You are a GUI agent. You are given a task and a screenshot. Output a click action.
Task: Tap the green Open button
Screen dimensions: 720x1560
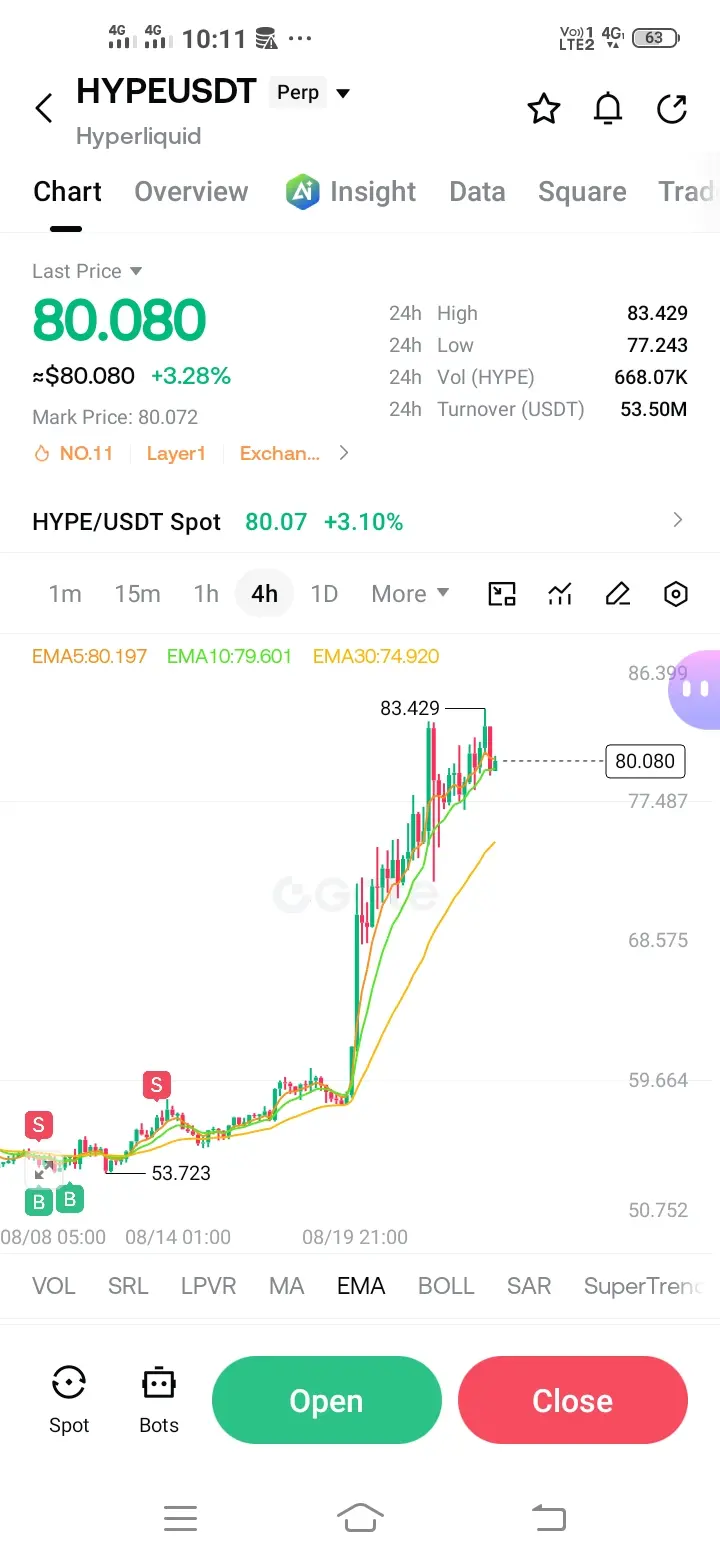point(327,1400)
